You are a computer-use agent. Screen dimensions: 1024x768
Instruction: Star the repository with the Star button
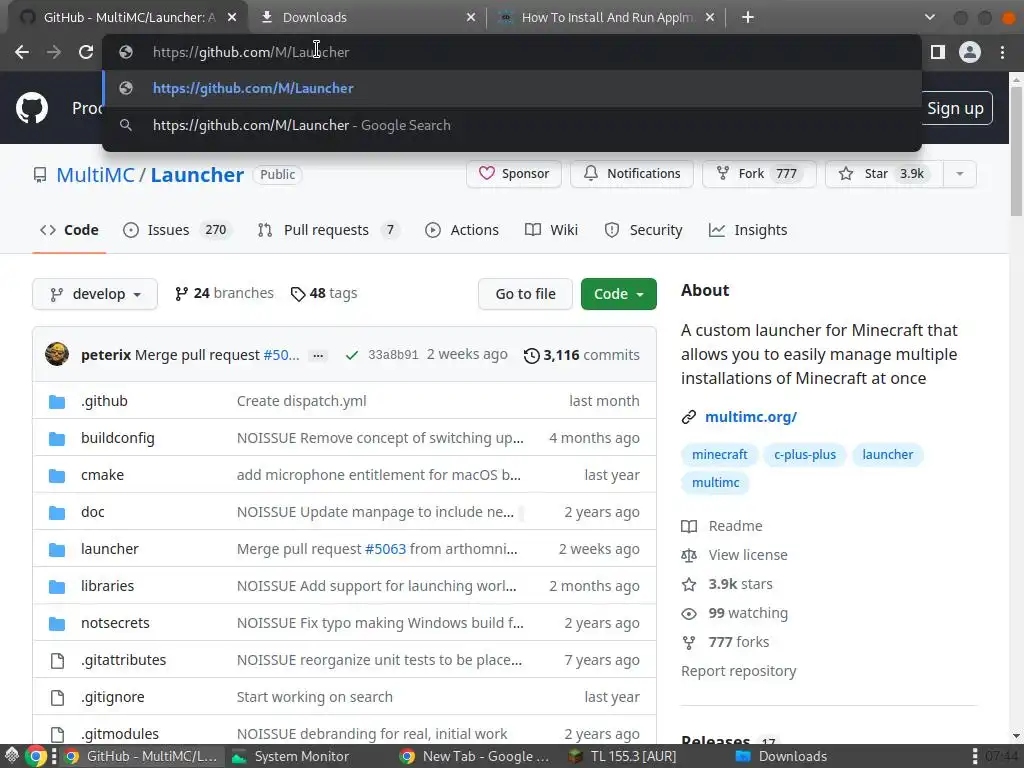[x=884, y=174]
